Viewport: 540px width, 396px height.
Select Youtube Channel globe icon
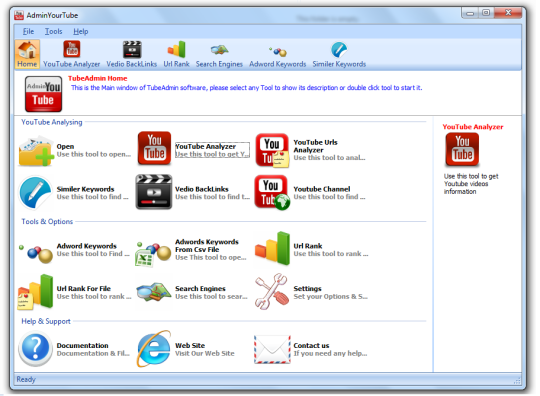[272, 192]
